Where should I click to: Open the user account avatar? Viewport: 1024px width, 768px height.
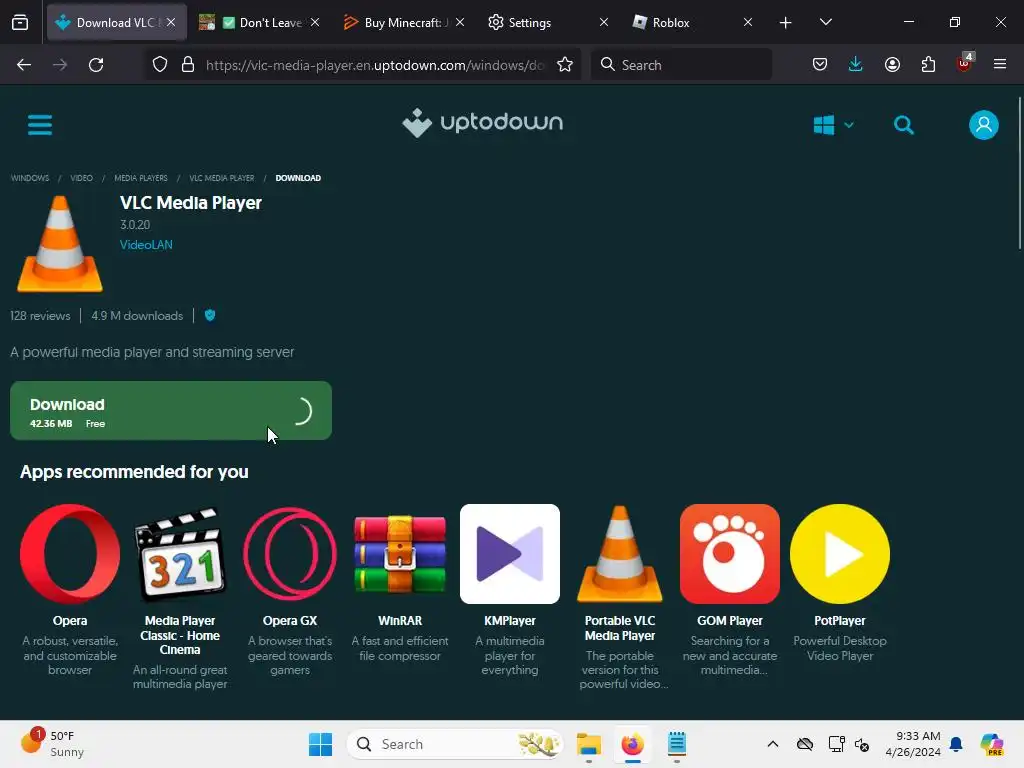[984, 125]
